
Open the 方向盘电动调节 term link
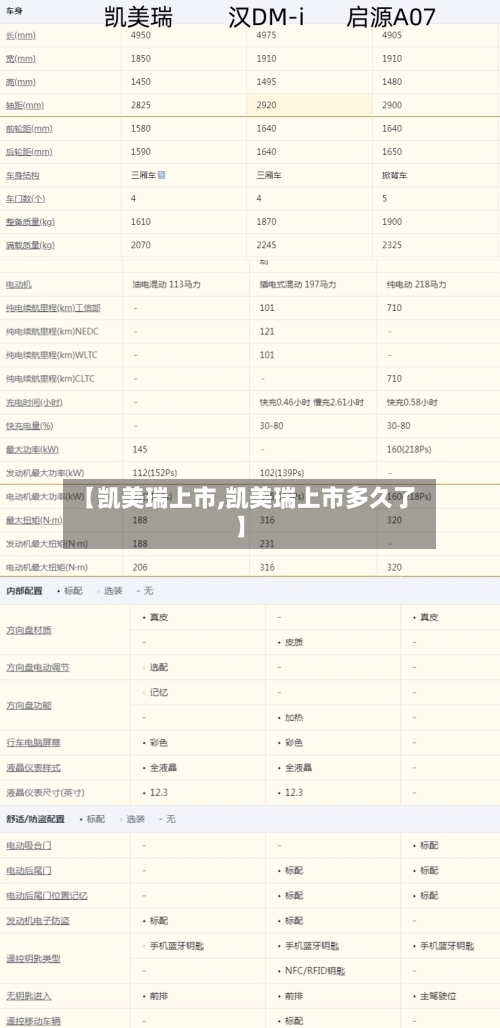[x=37, y=667]
